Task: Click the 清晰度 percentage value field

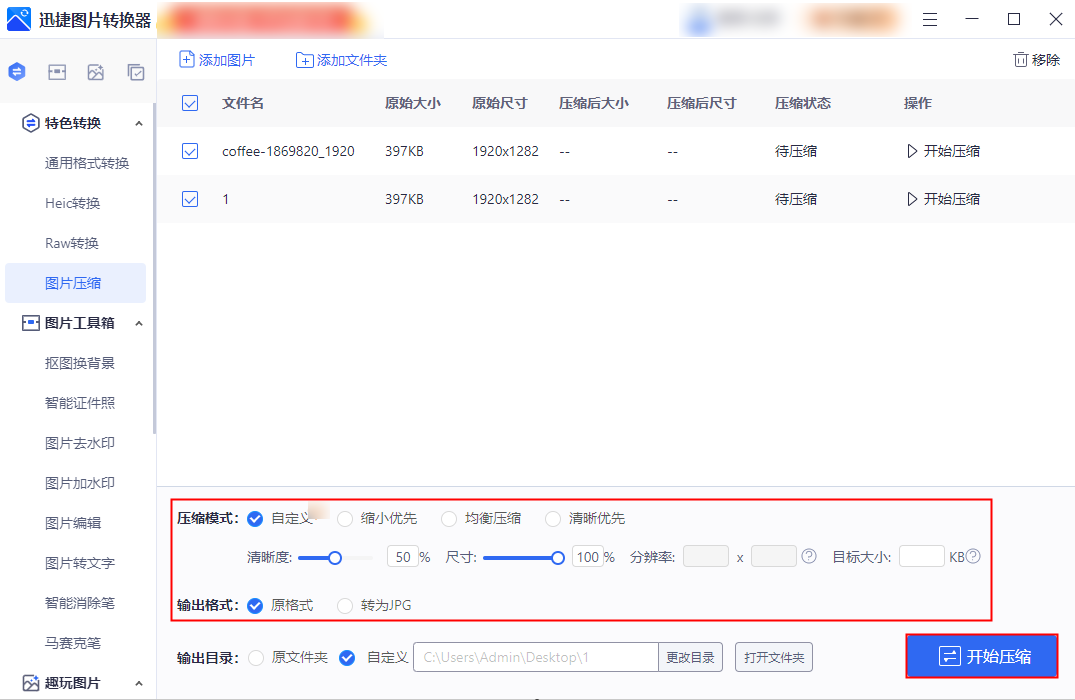Action: 403,557
